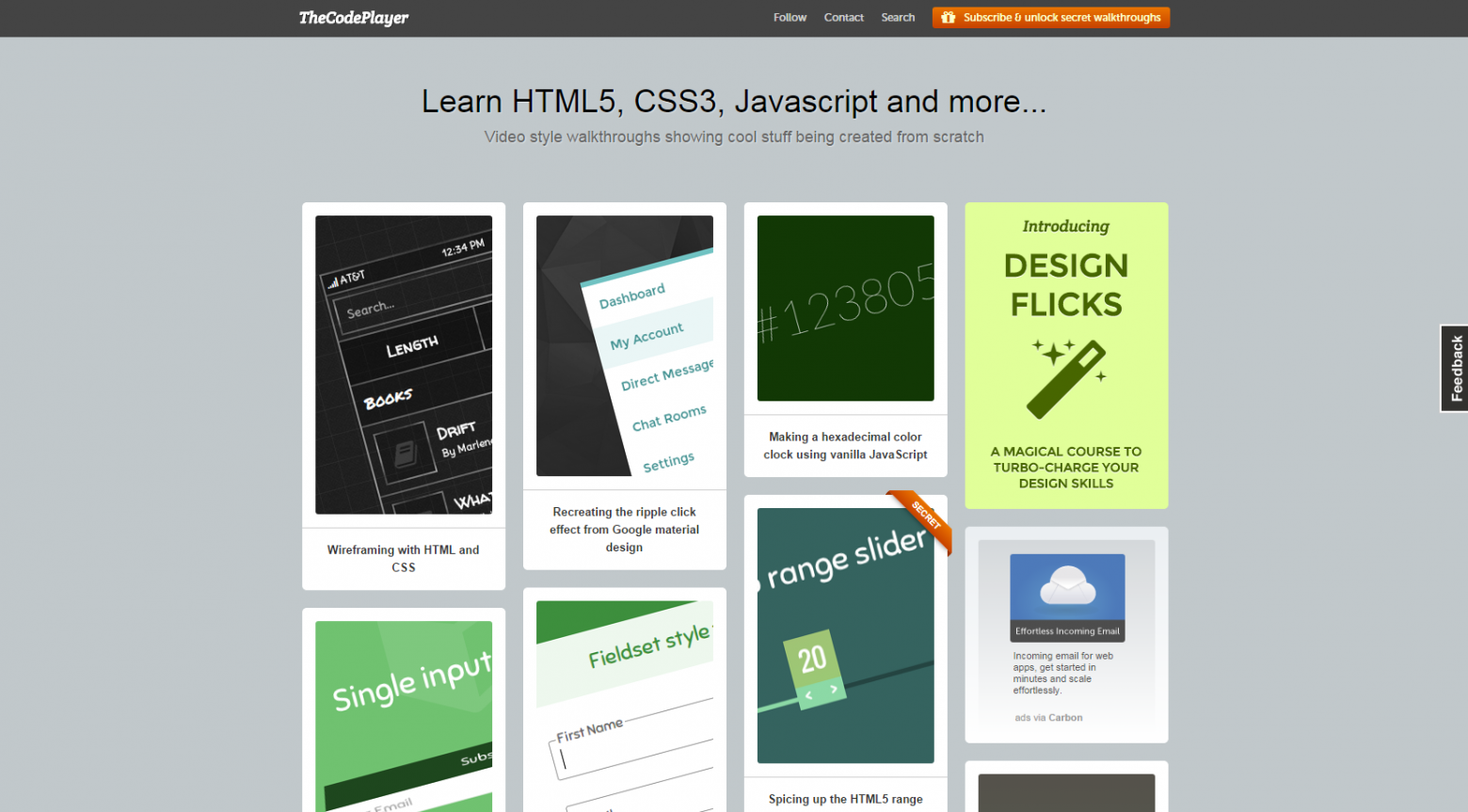
Task: Click 'Recreating the ripple click effect' title
Action: 625,530
